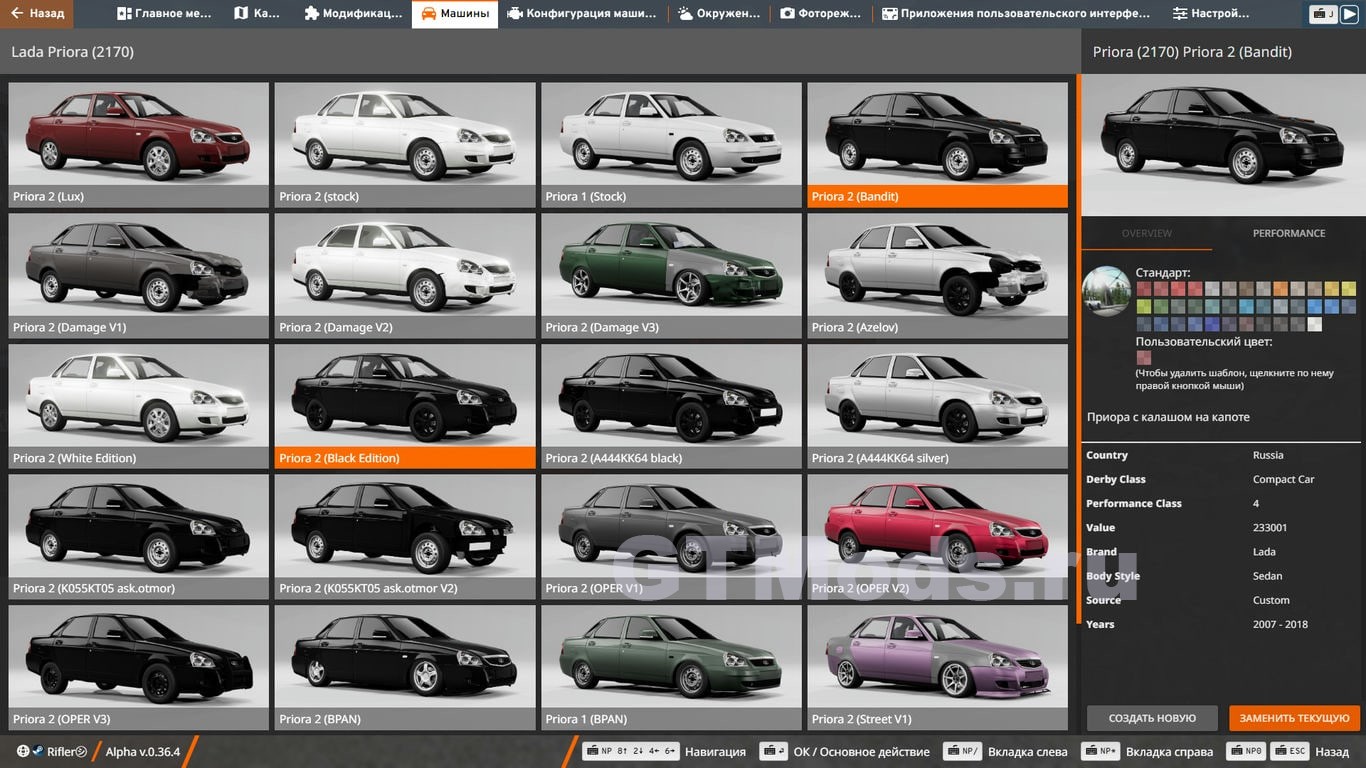Select Priora 2 (K055KT05 ask.otmor)
1366x768 pixels.
click(x=139, y=536)
